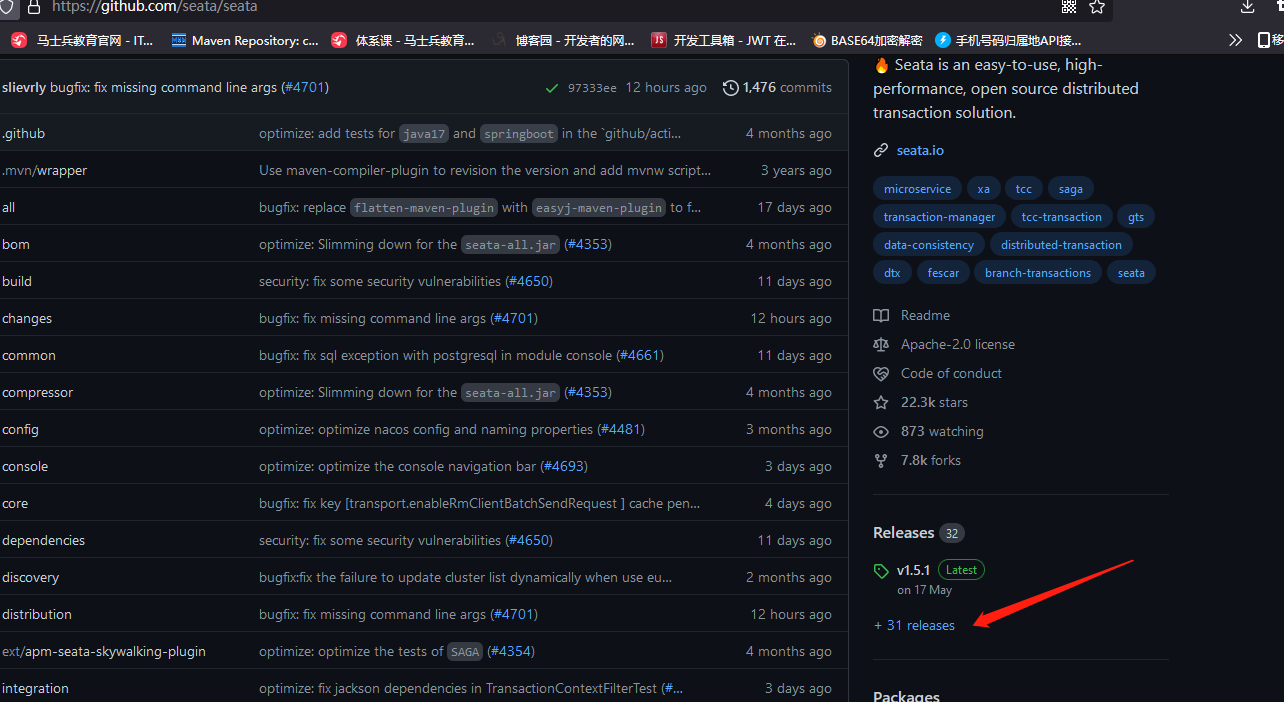Click the forks icon
This screenshot has width=1284, height=702.
[x=881, y=460]
